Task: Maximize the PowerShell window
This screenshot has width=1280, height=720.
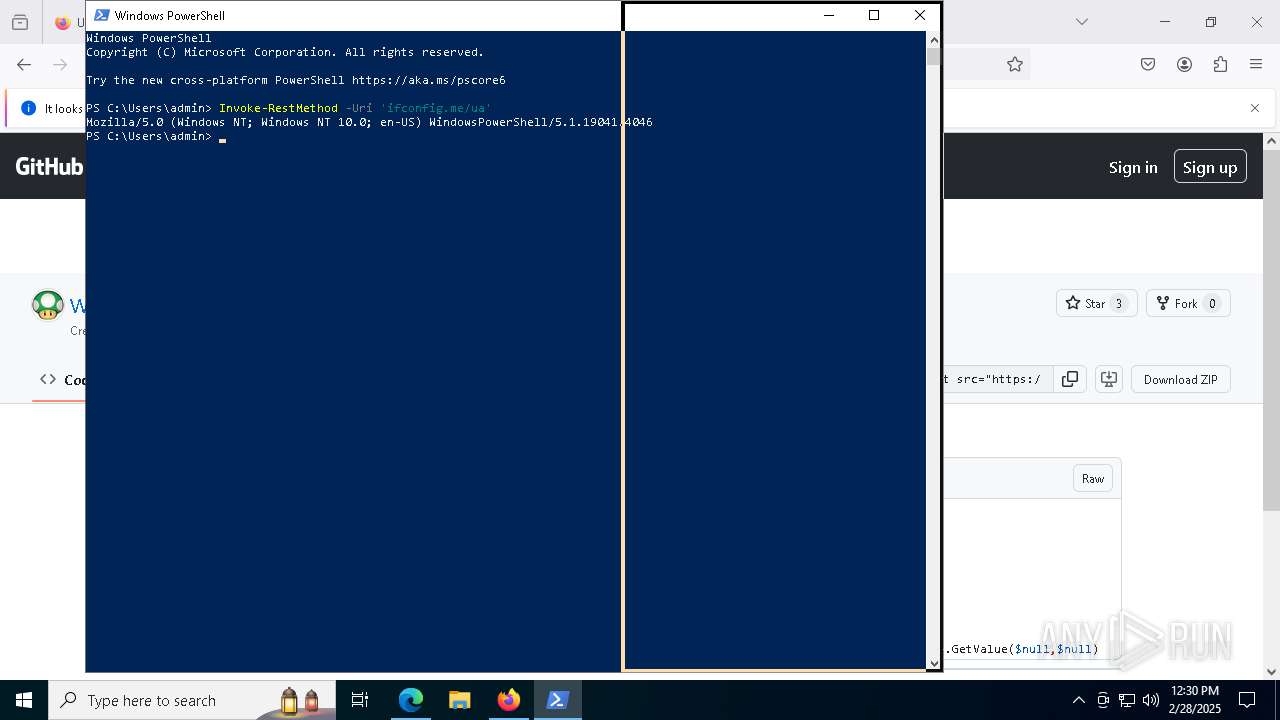Action: click(874, 15)
